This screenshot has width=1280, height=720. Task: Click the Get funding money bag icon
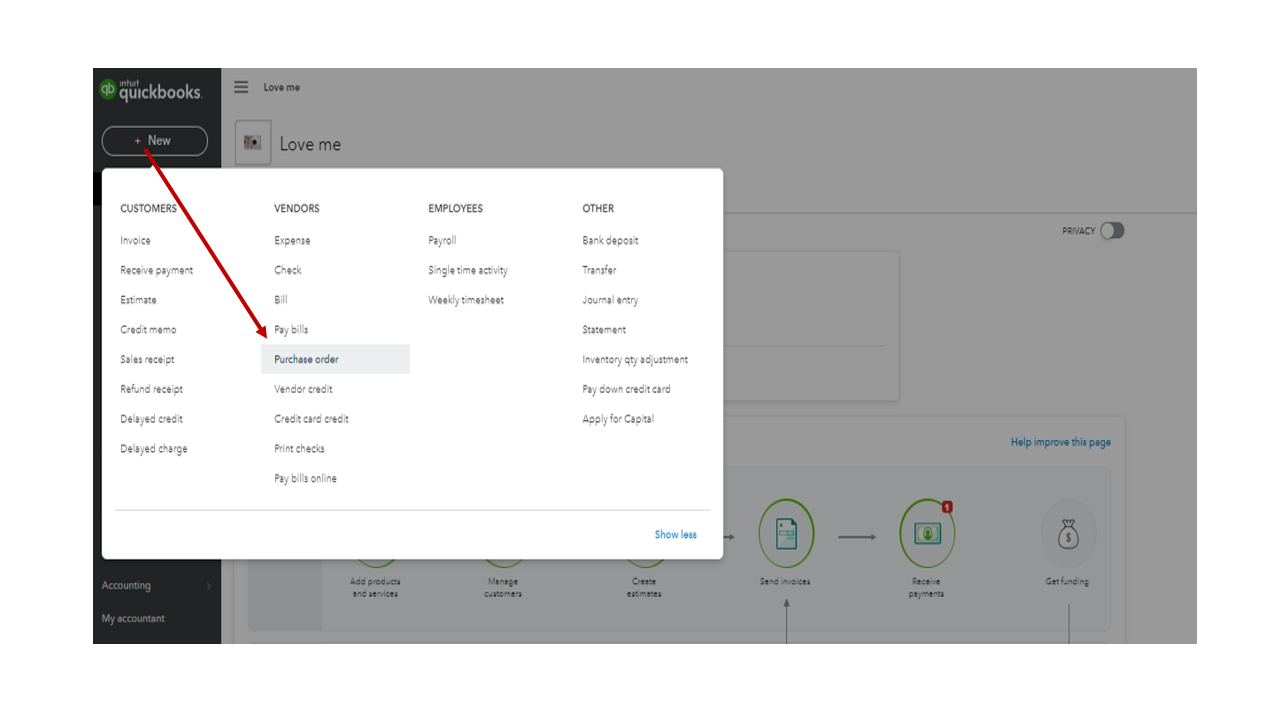1066,533
